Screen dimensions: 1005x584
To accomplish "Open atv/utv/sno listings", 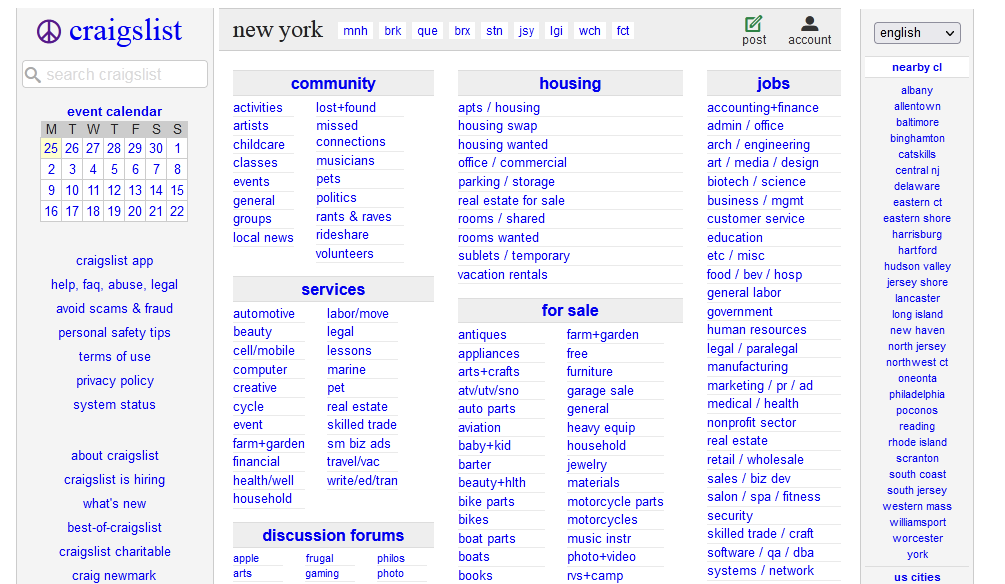I will pyautogui.click(x=488, y=390).
